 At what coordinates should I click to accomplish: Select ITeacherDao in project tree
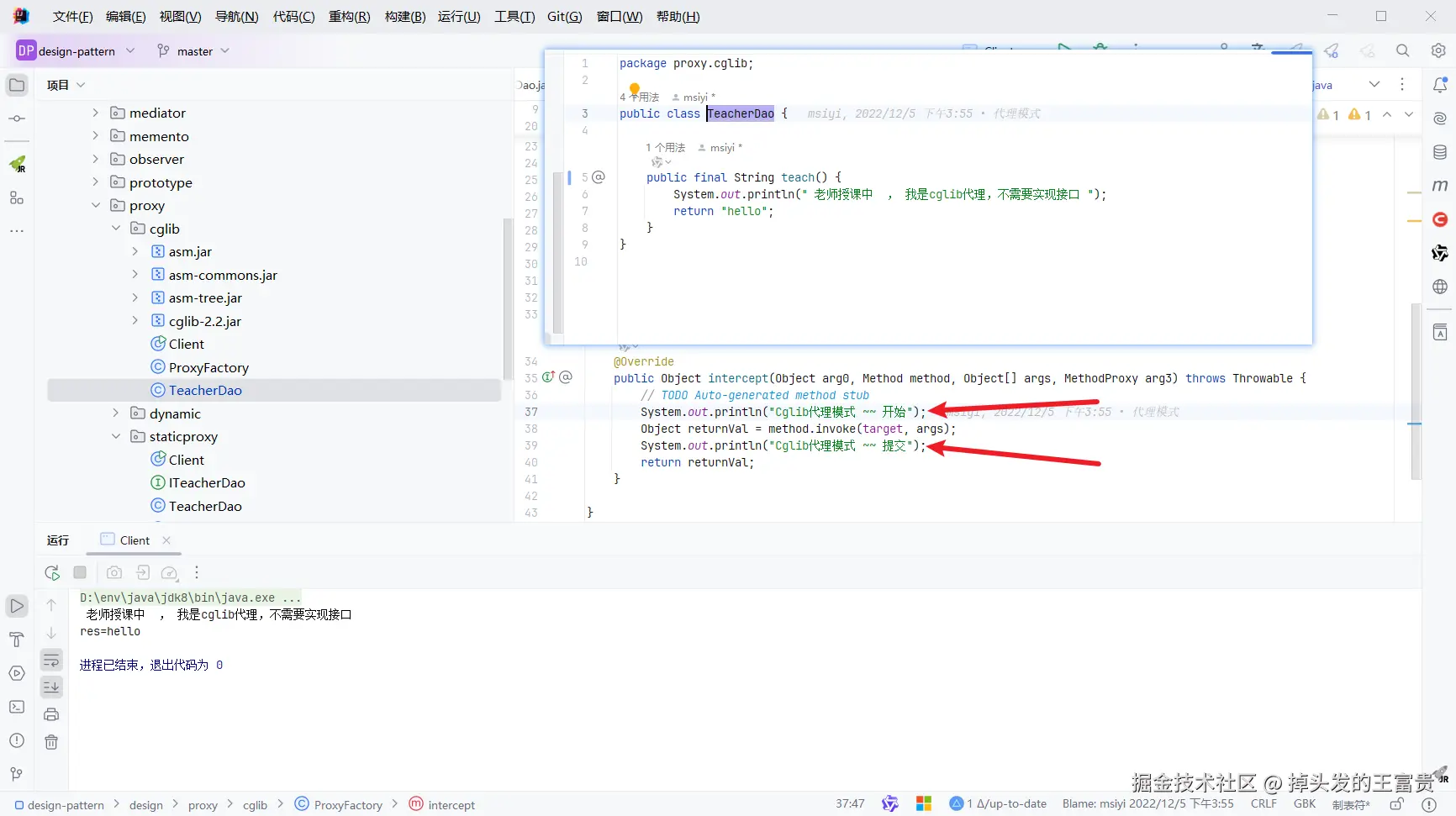point(207,482)
